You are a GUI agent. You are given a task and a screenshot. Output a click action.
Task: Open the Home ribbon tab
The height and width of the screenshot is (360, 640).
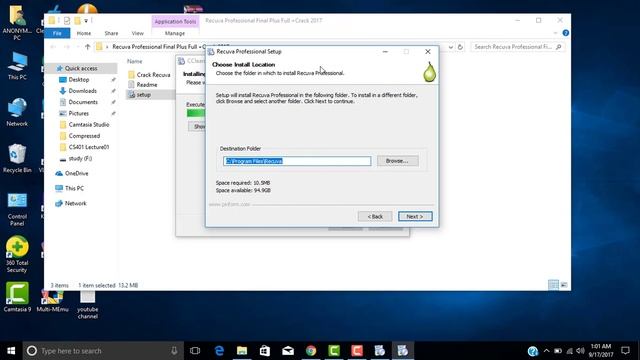pyautogui.click(x=84, y=33)
